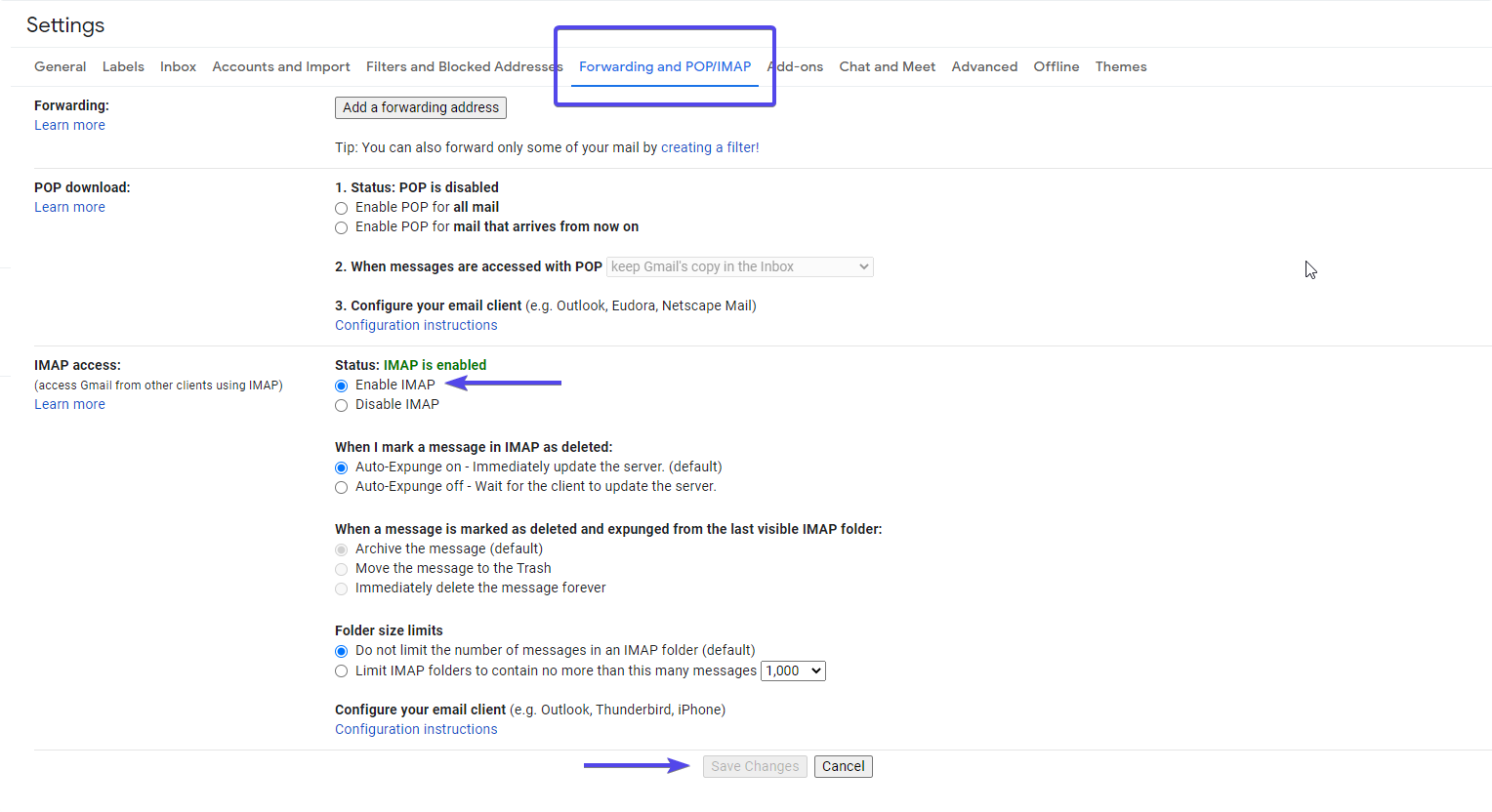
Task: Select Immediately delete the message forever
Action: [341, 589]
